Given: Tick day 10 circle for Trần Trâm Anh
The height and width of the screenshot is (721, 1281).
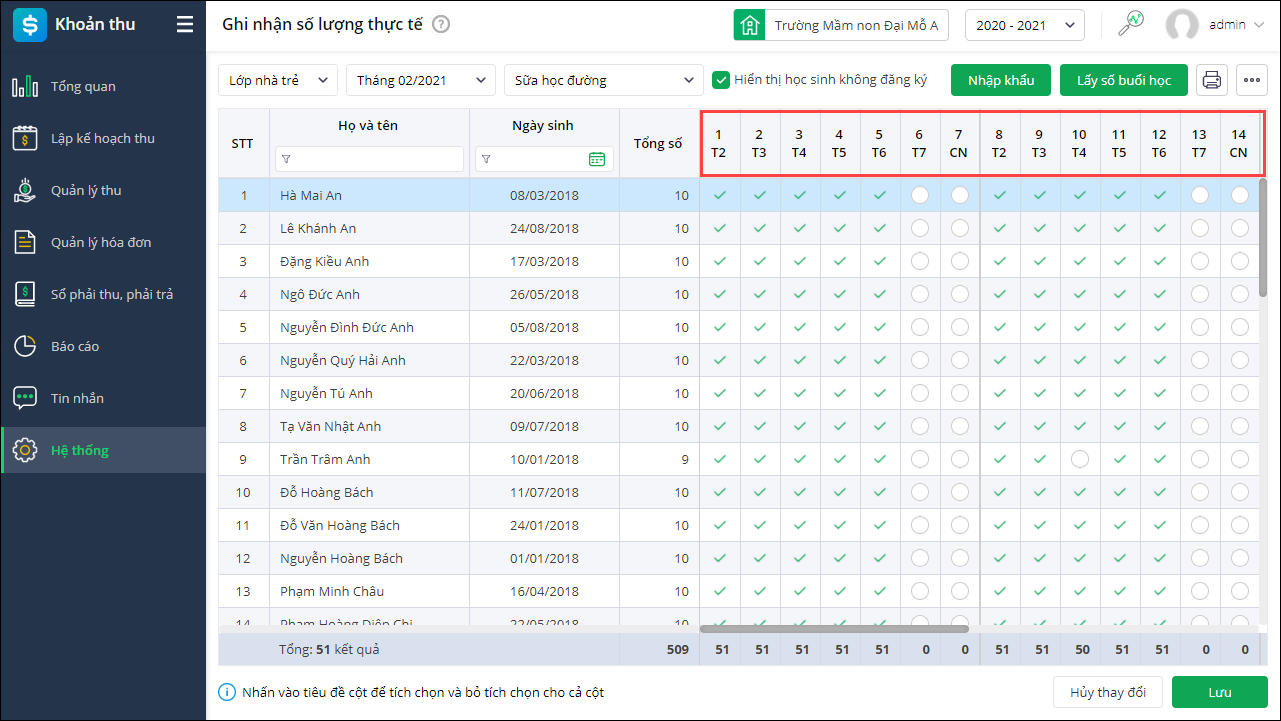Looking at the screenshot, I should click(1079, 460).
